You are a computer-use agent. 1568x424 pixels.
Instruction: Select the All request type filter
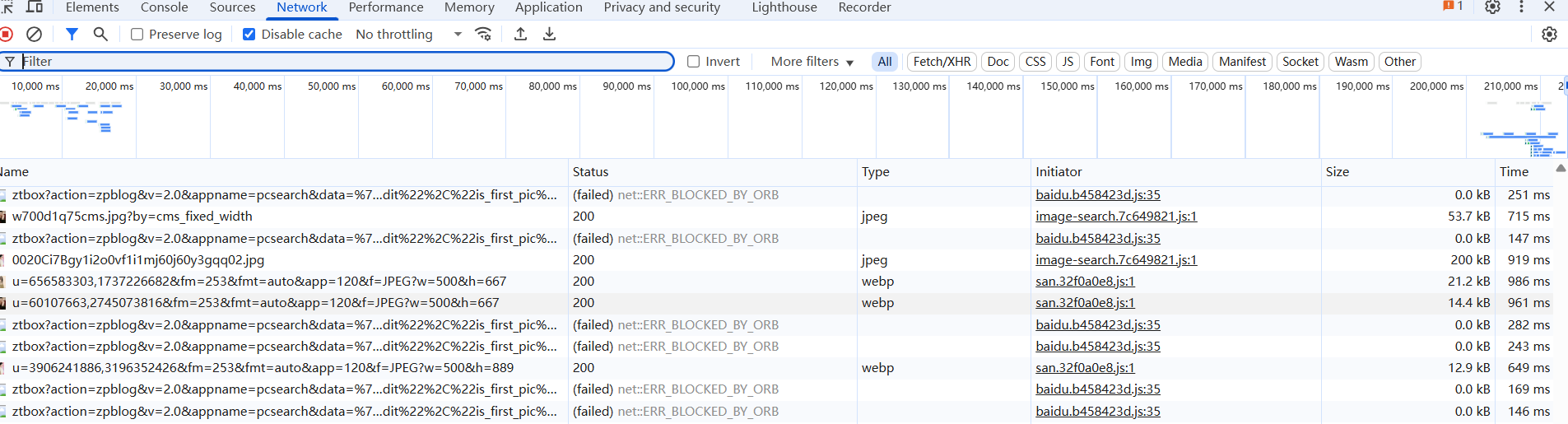click(885, 62)
